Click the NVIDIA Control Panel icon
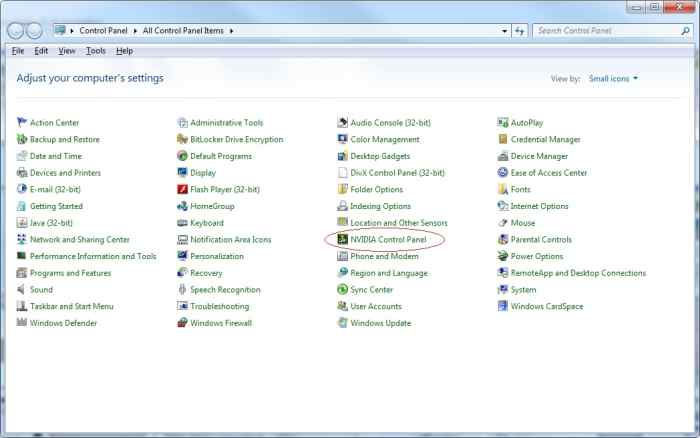The image size is (700, 438). [342, 240]
